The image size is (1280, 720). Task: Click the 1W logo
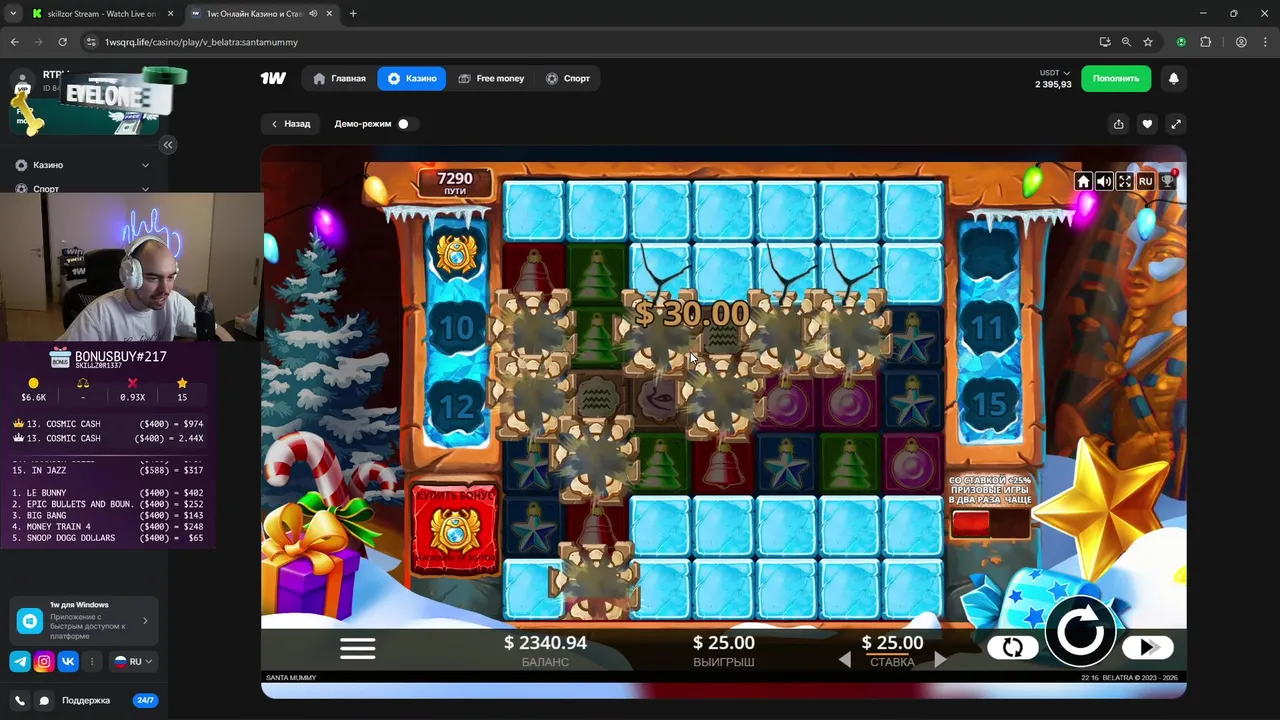[x=273, y=78]
